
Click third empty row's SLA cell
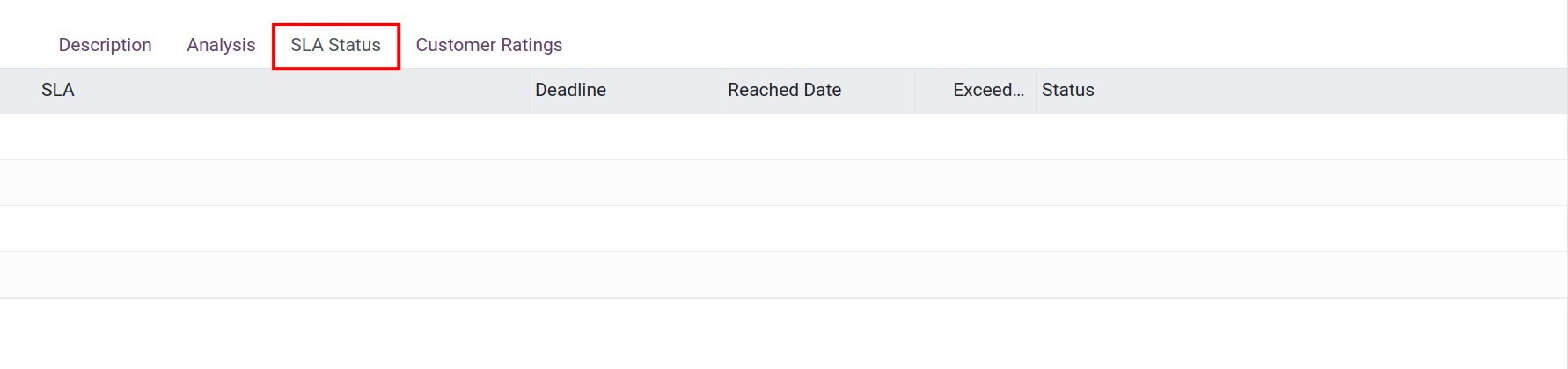(x=264, y=228)
